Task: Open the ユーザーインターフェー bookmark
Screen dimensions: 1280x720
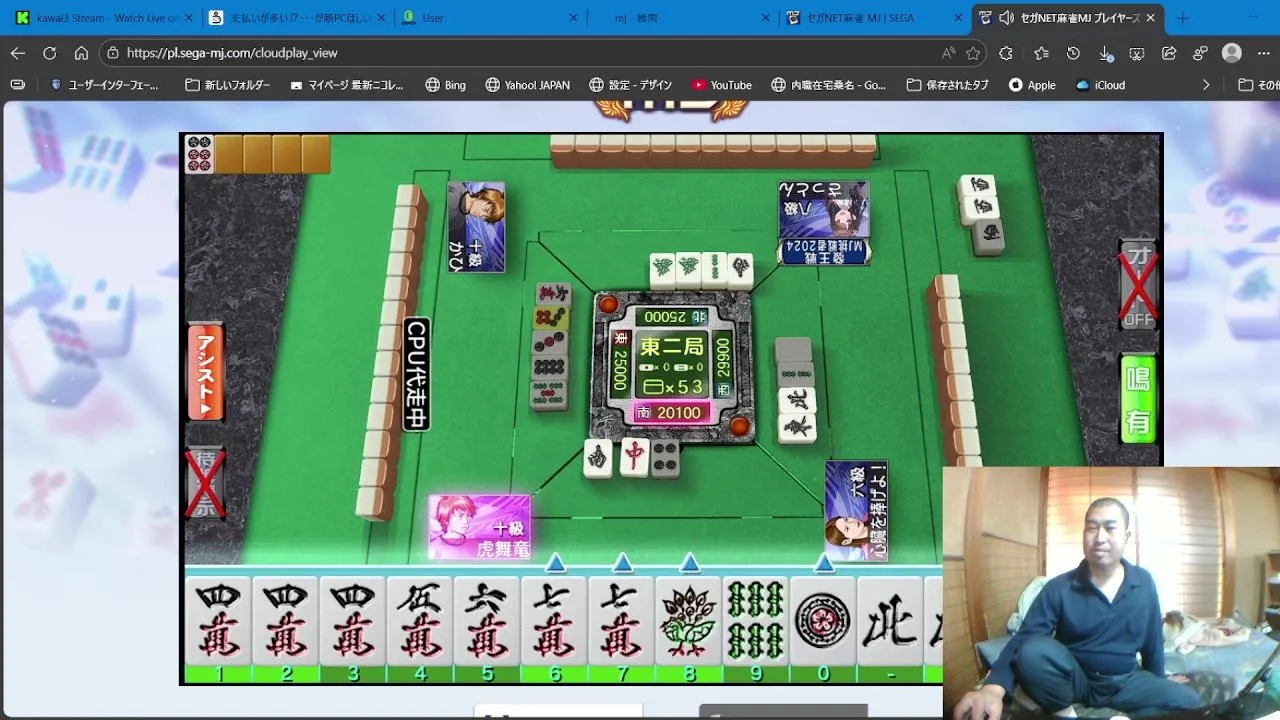Action: pyautogui.click(x=104, y=85)
